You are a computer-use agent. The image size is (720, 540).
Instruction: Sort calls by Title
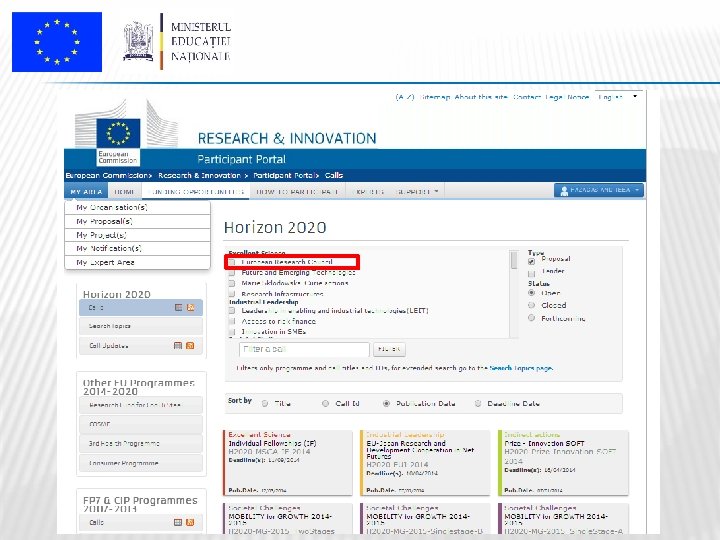pos(265,404)
